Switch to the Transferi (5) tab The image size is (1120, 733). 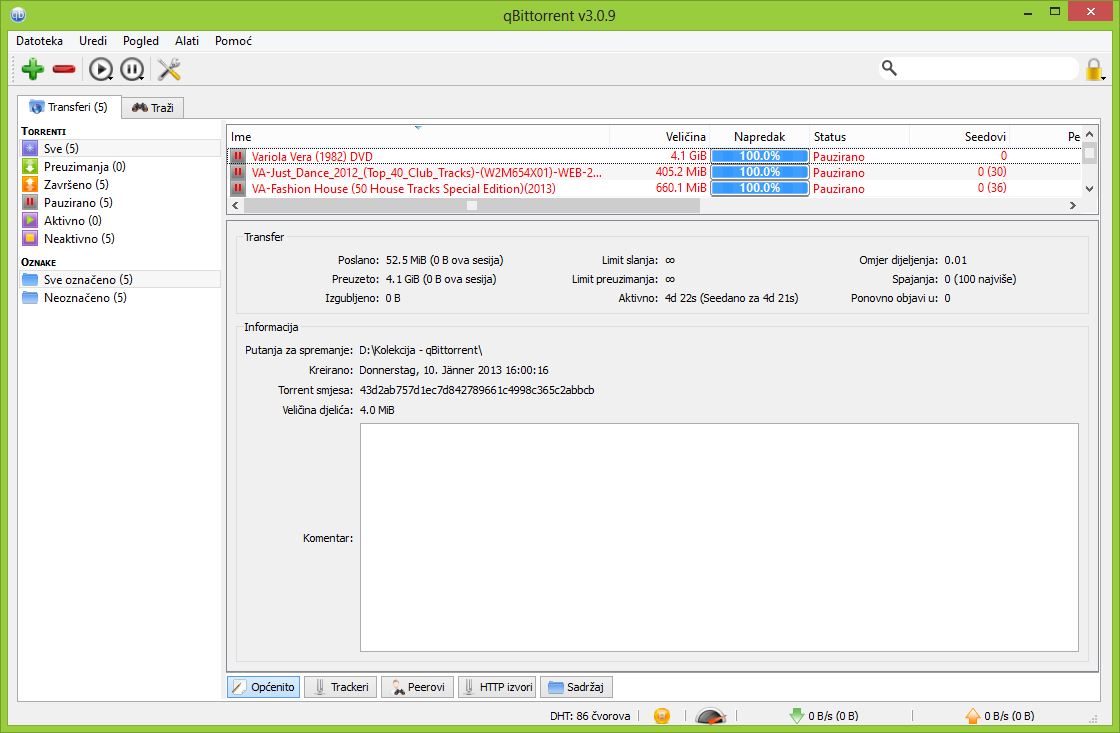69,107
